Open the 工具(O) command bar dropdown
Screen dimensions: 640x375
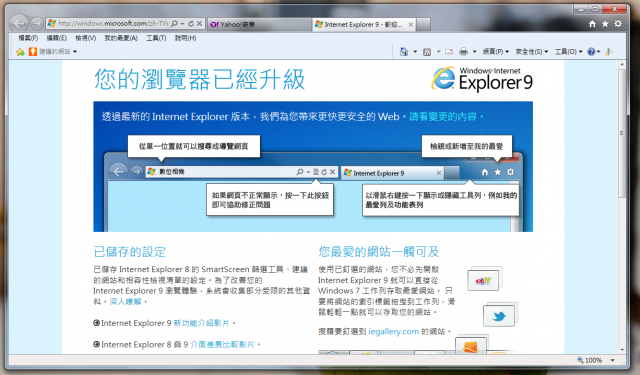pos(568,51)
